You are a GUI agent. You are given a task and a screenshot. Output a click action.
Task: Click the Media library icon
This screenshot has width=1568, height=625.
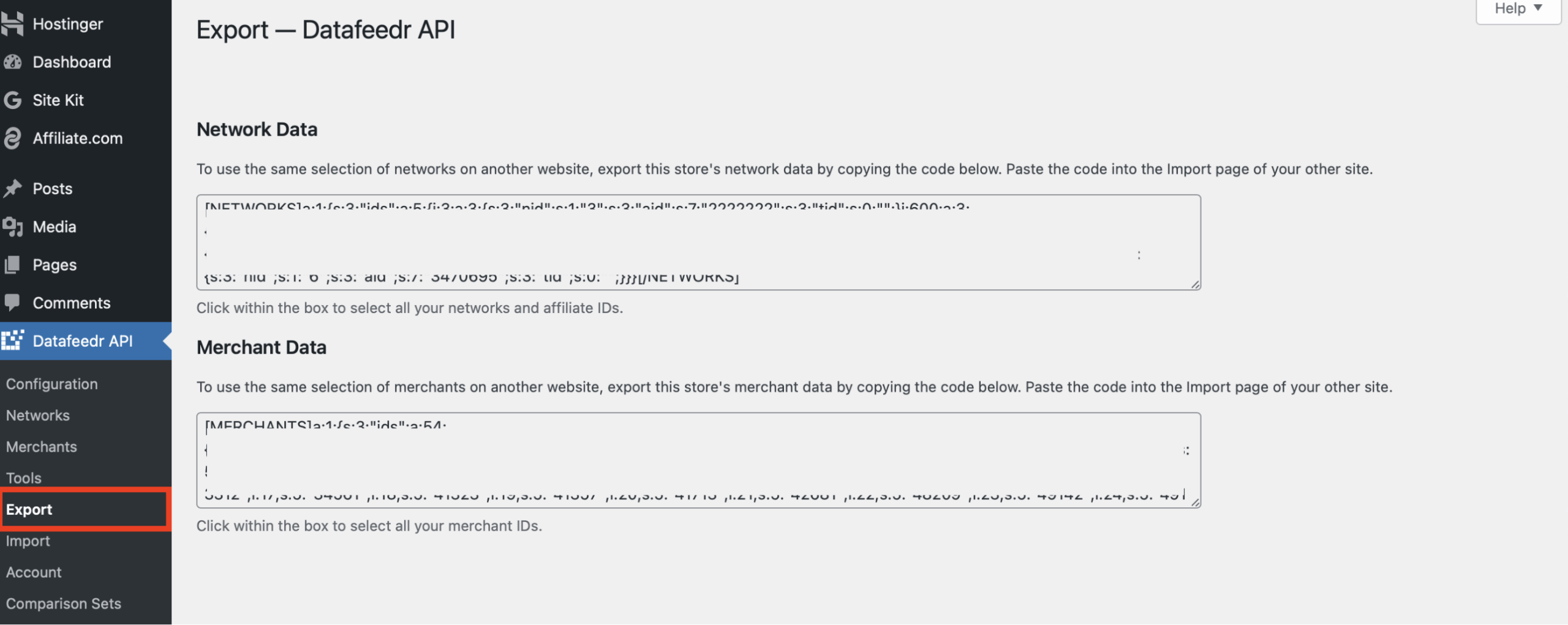coord(12,227)
